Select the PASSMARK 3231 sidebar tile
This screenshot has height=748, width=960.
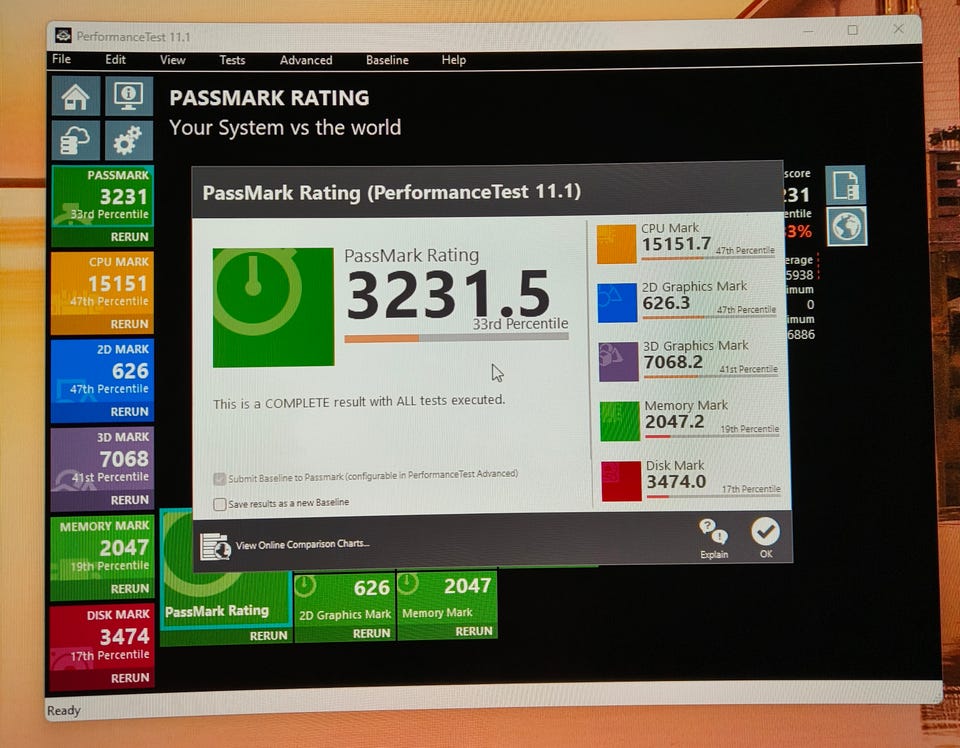(x=102, y=196)
